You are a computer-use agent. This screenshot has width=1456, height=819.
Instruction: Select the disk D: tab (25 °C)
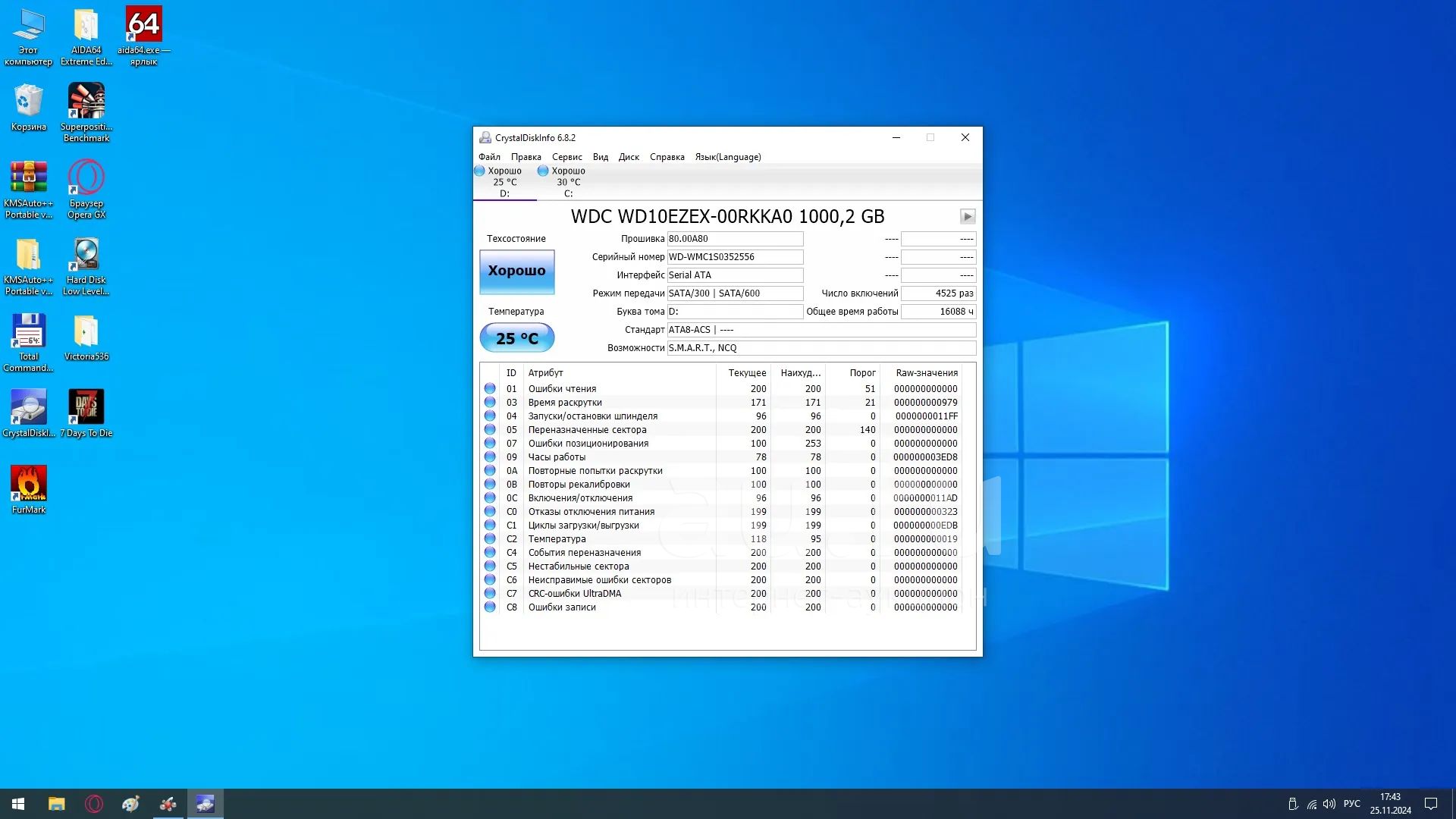click(504, 182)
